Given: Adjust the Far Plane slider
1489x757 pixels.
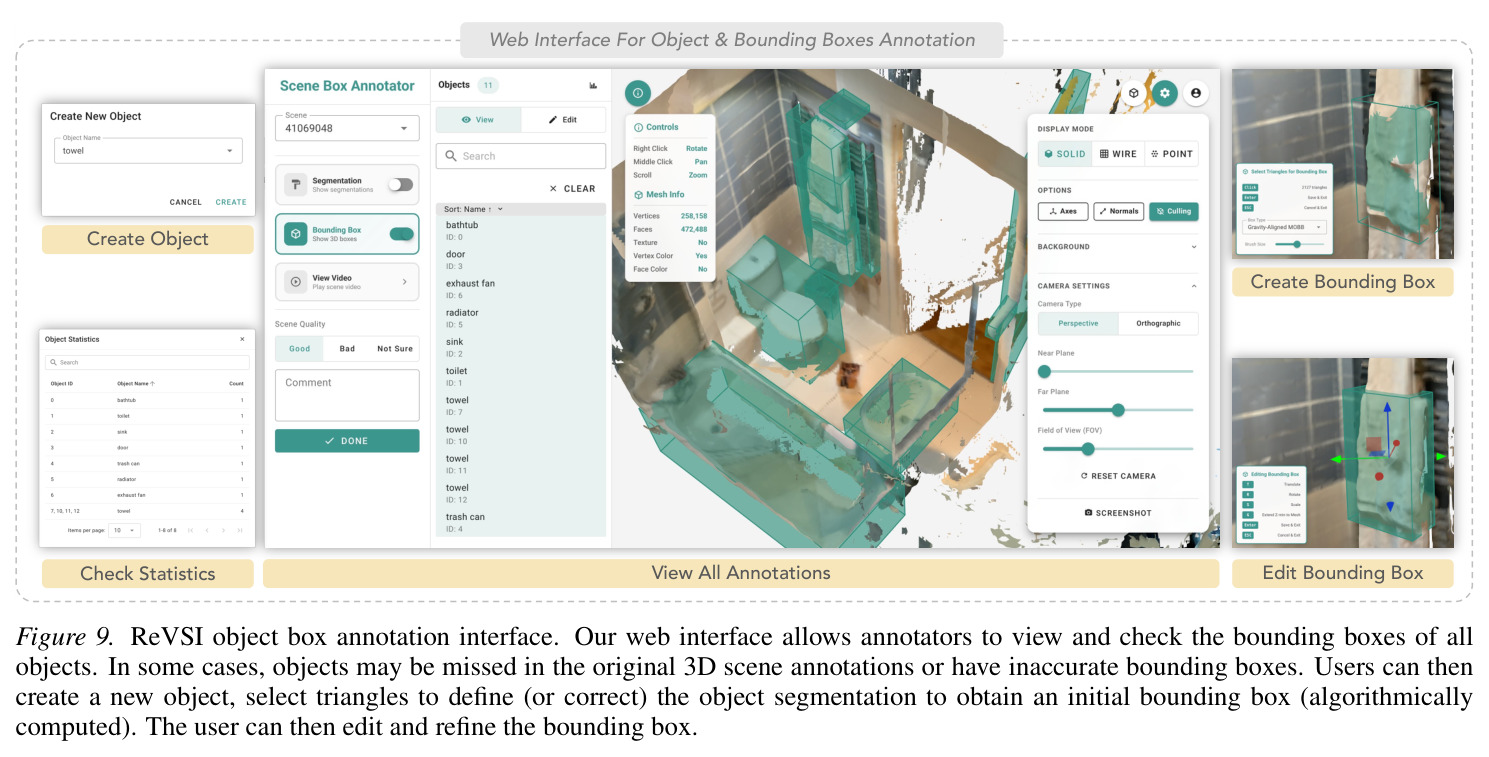Looking at the screenshot, I should coord(1118,410).
